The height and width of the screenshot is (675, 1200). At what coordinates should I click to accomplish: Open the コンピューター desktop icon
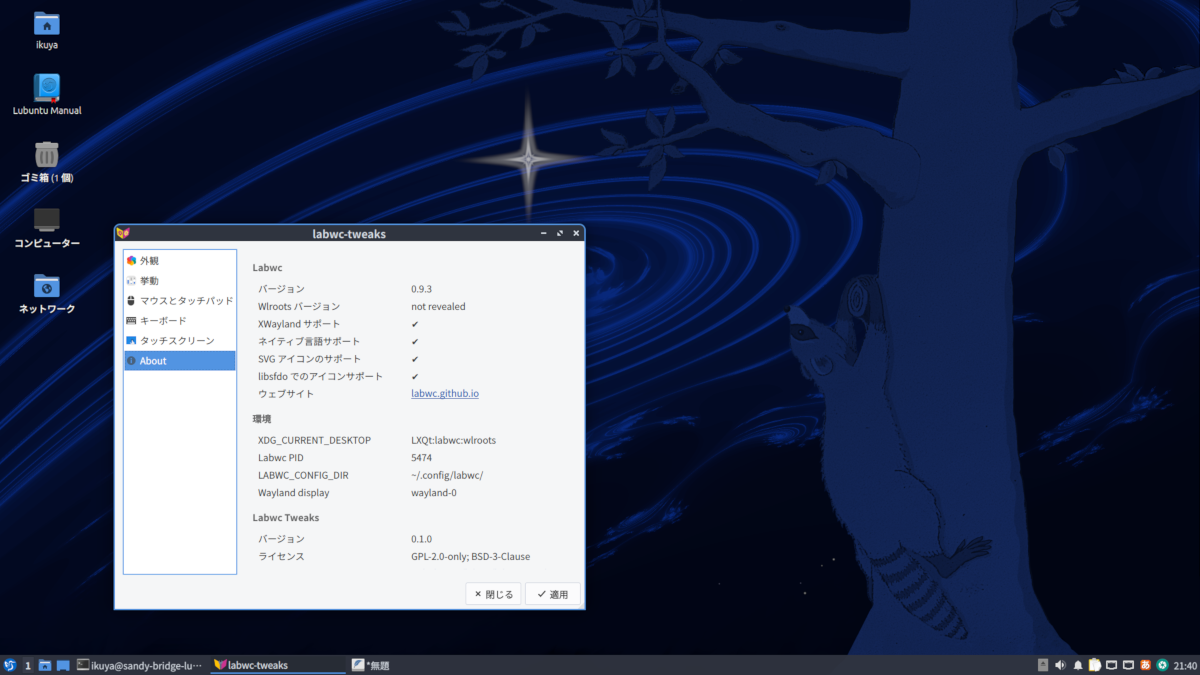pos(47,227)
